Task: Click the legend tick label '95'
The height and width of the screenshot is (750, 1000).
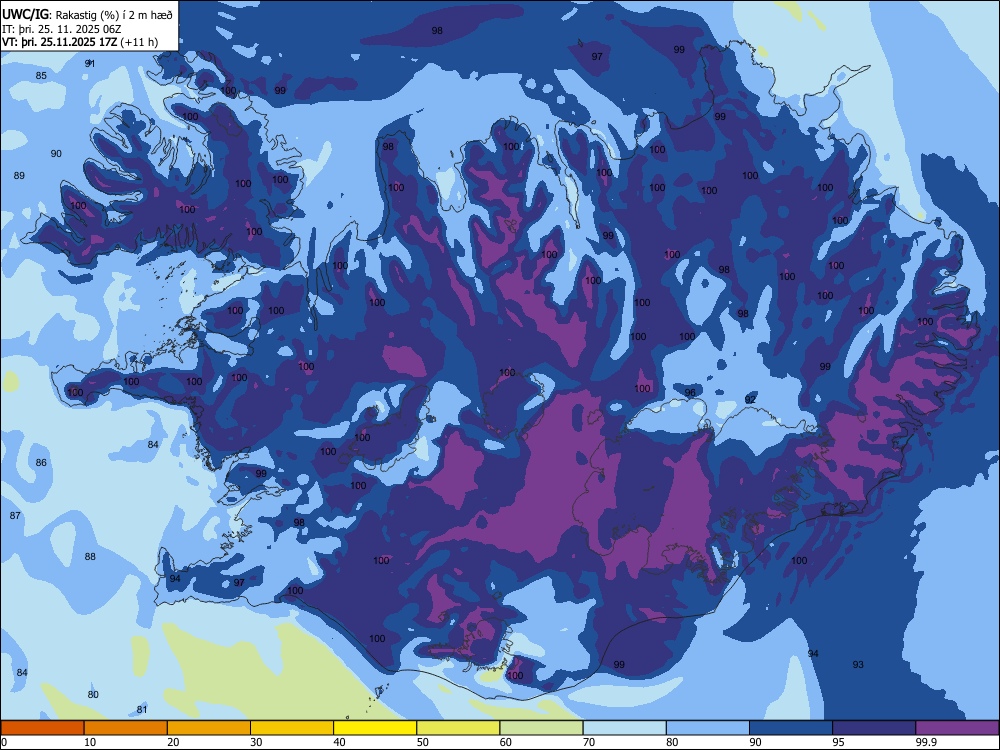Action: tap(838, 742)
